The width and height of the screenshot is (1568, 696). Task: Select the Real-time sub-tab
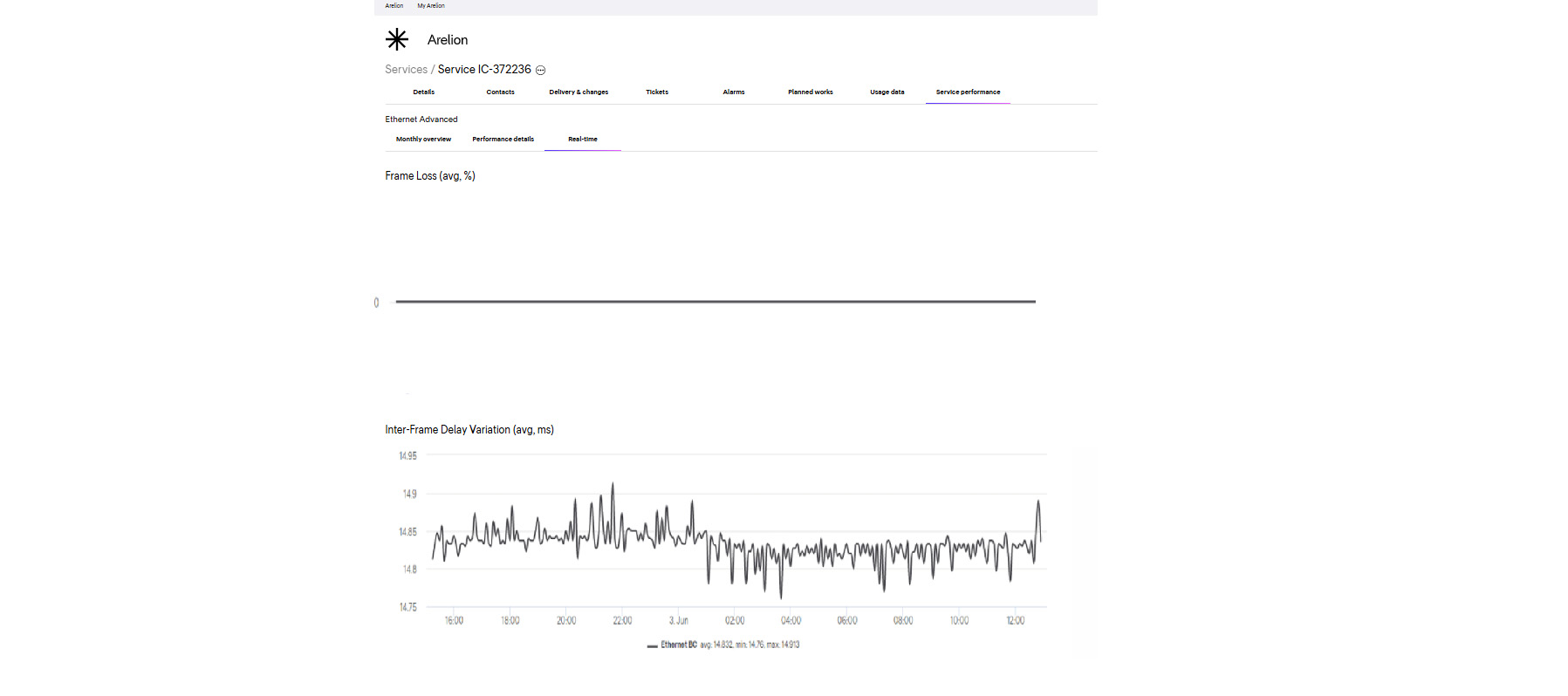(583, 140)
